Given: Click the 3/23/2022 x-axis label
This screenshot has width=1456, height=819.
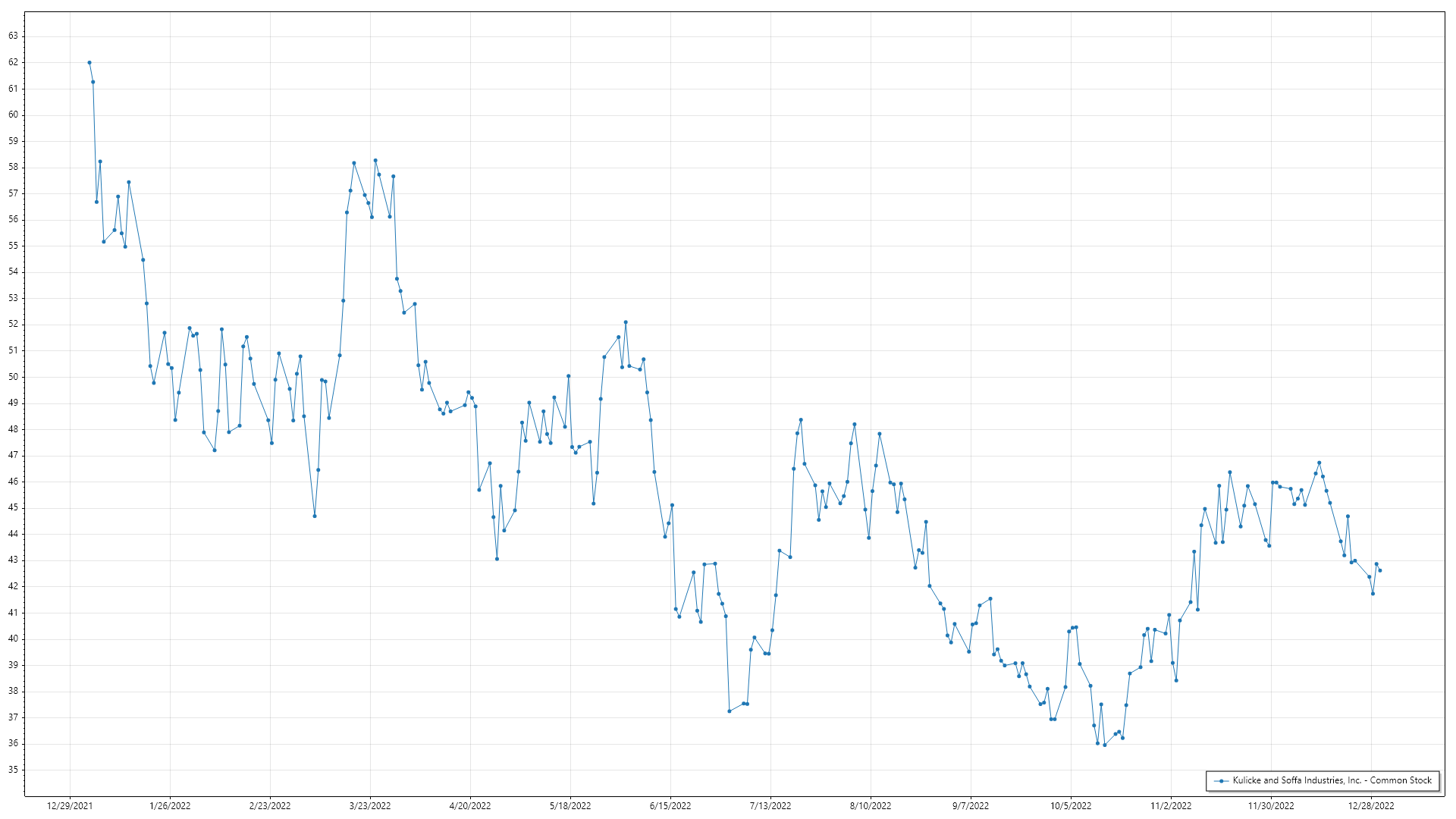Looking at the screenshot, I should coord(370,806).
